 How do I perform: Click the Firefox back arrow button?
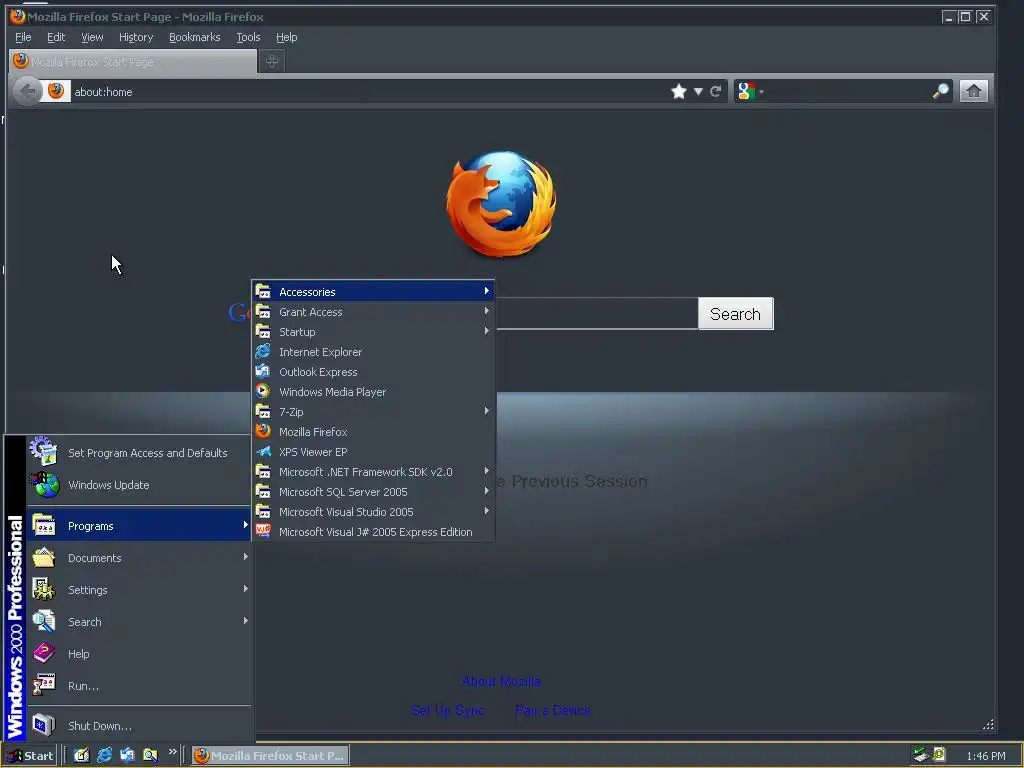[27, 91]
